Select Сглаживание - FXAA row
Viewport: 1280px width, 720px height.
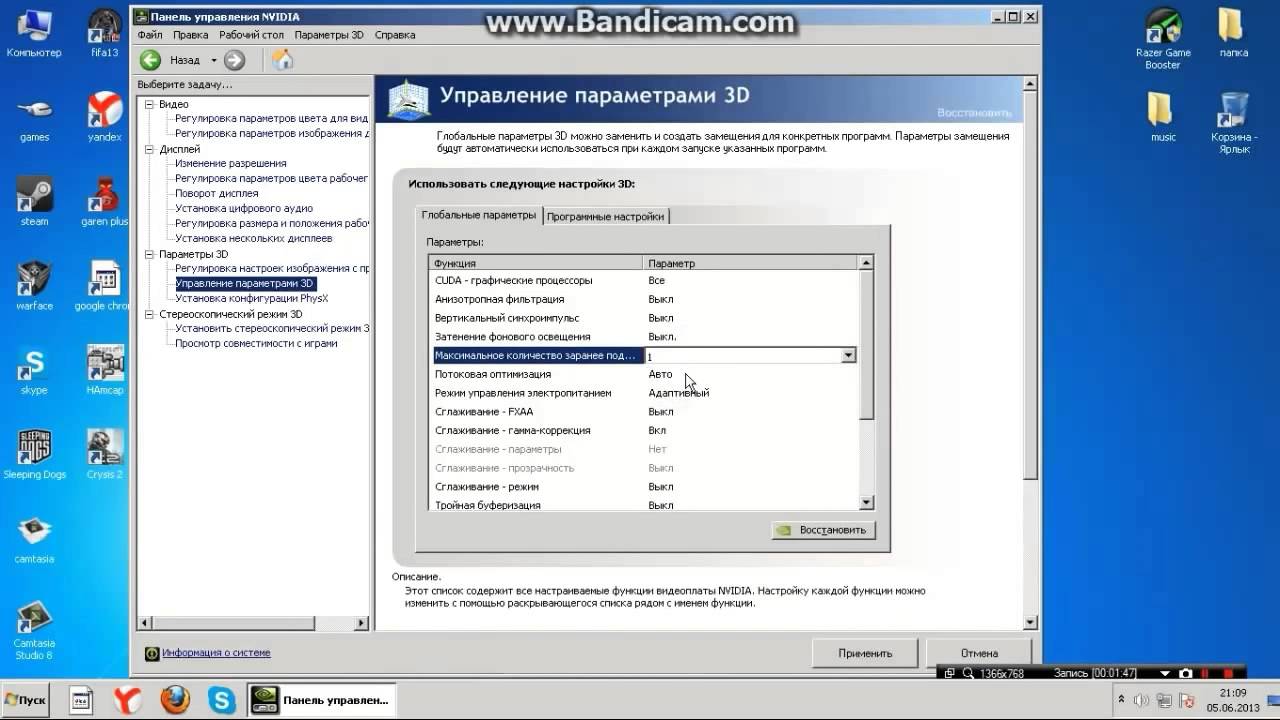click(x=644, y=412)
